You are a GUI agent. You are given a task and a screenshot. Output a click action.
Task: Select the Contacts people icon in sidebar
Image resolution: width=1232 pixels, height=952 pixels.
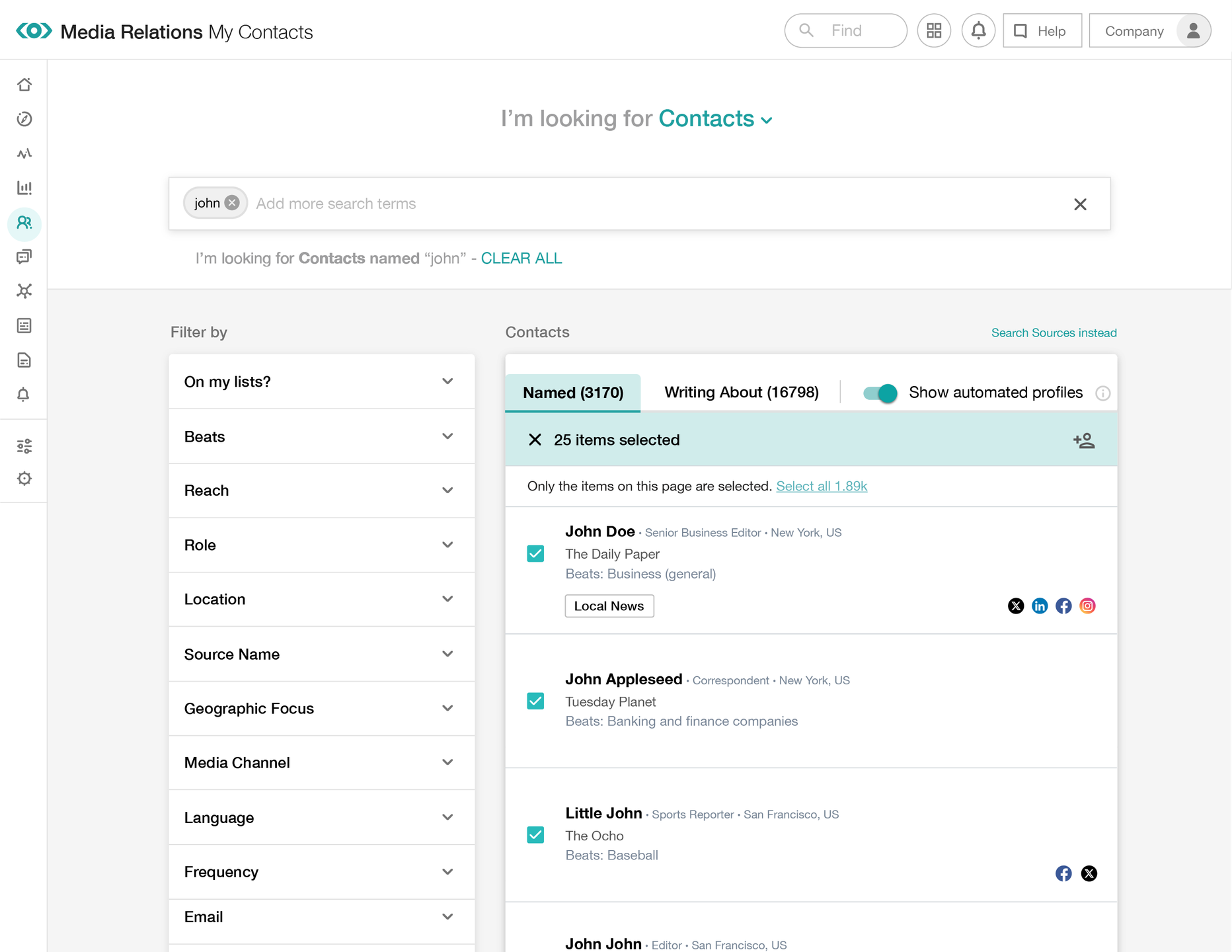click(x=24, y=223)
